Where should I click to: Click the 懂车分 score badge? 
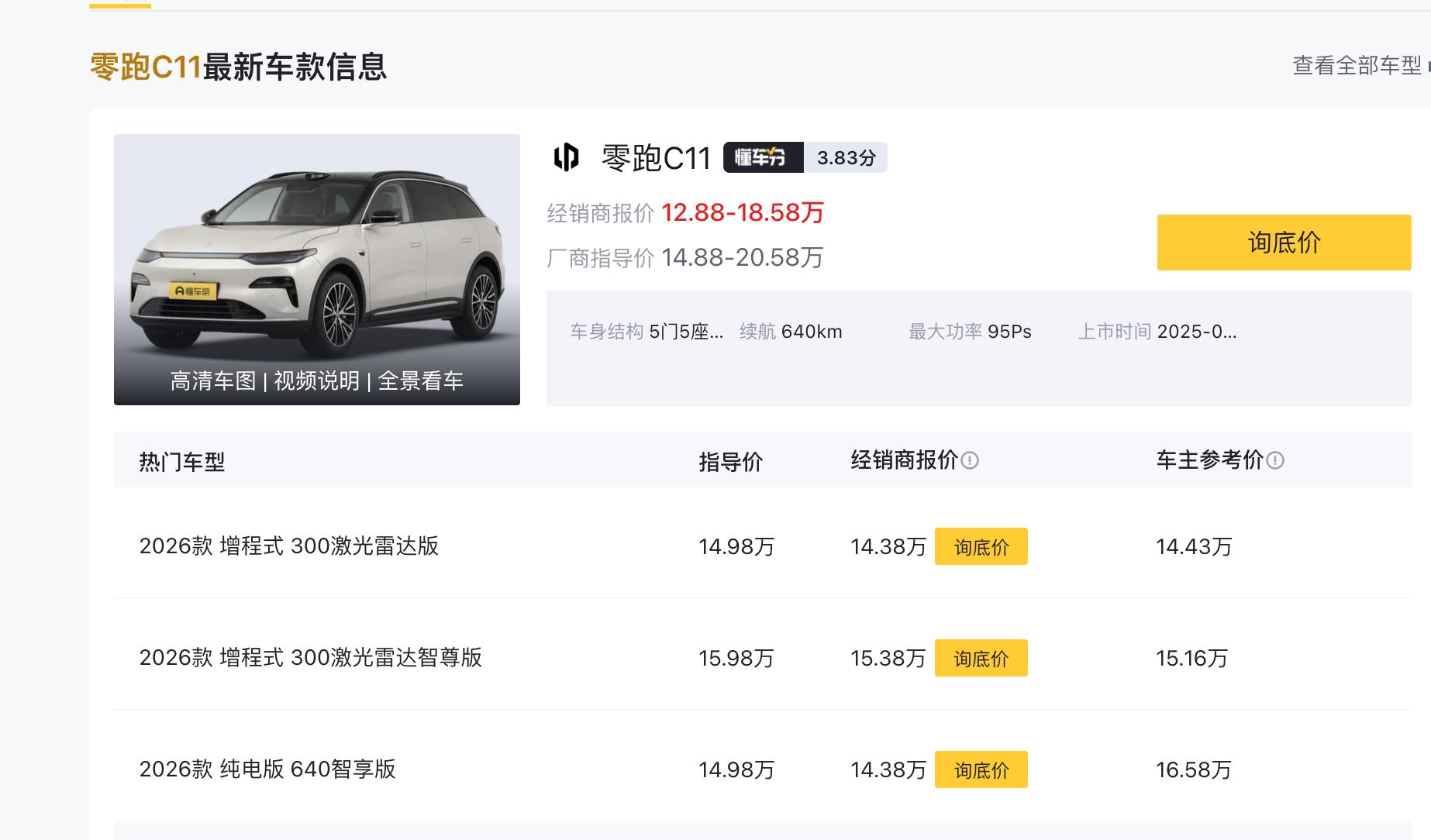[763, 157]
